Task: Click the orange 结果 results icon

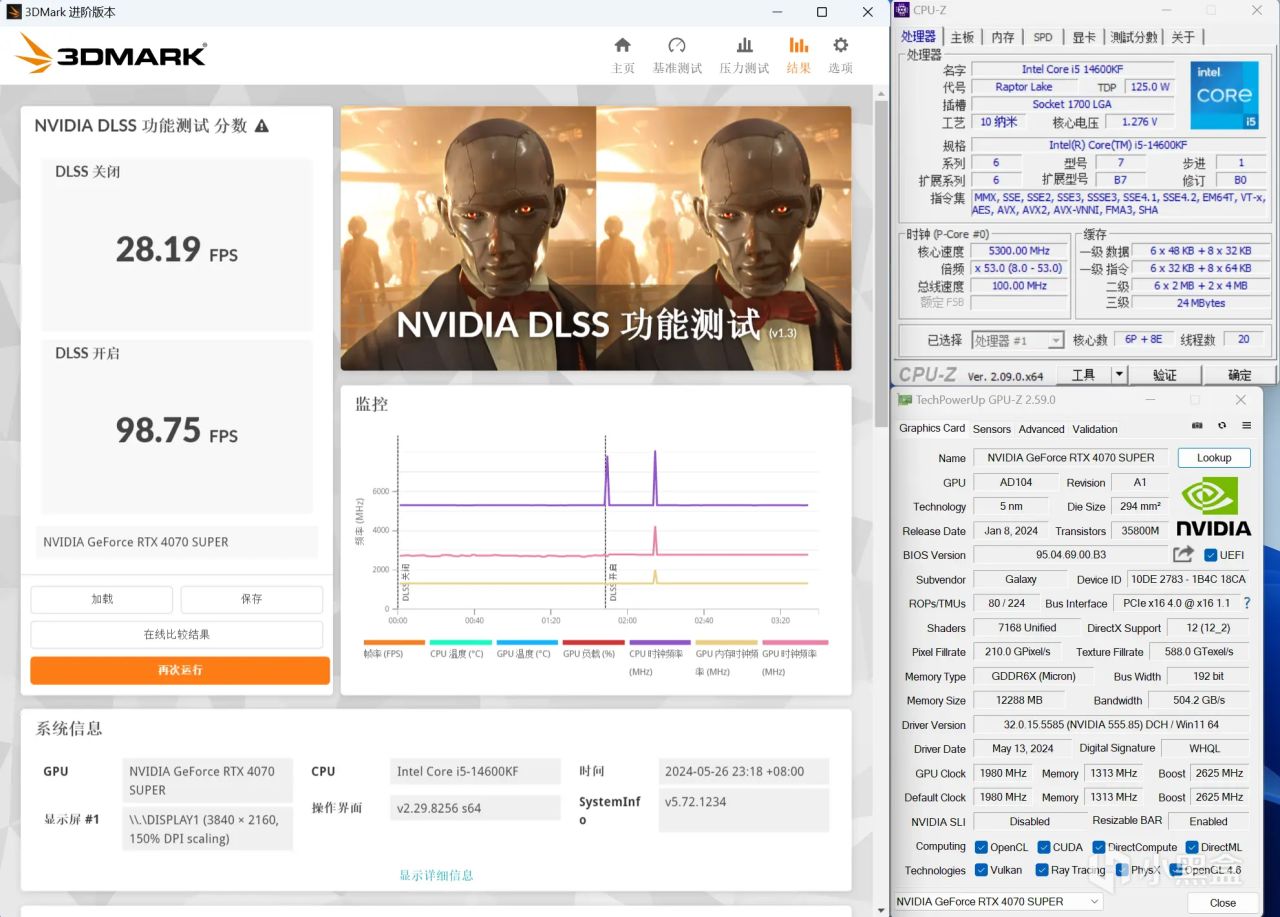Action: (x=798, y=47)
